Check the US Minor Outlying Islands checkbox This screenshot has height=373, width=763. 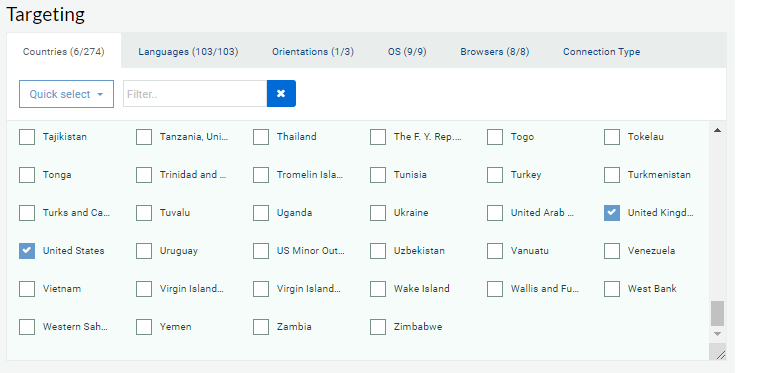(261, 251)
